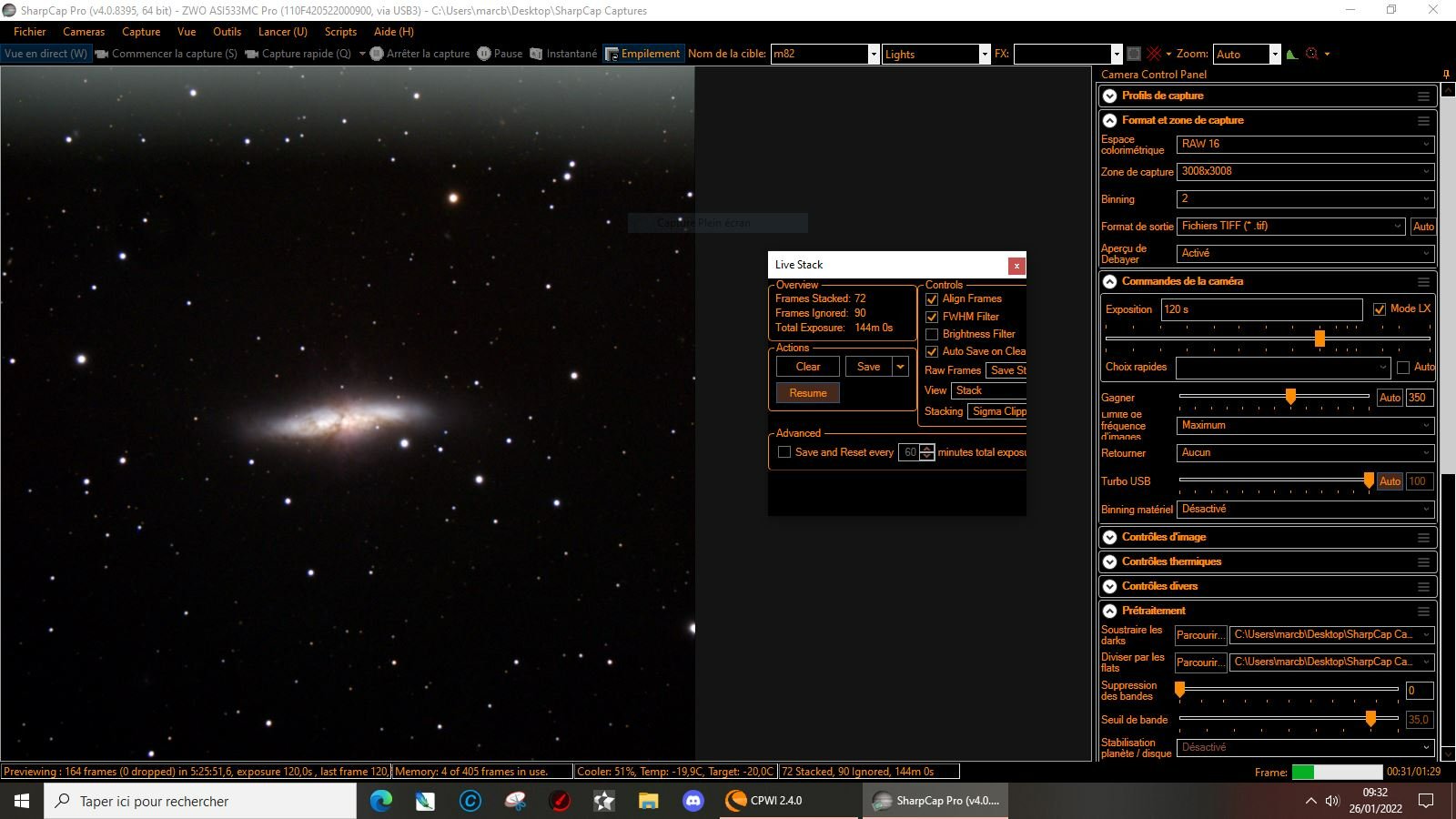
Task: Click the focus magnifier tool icon
Action: pos(1311,54)
